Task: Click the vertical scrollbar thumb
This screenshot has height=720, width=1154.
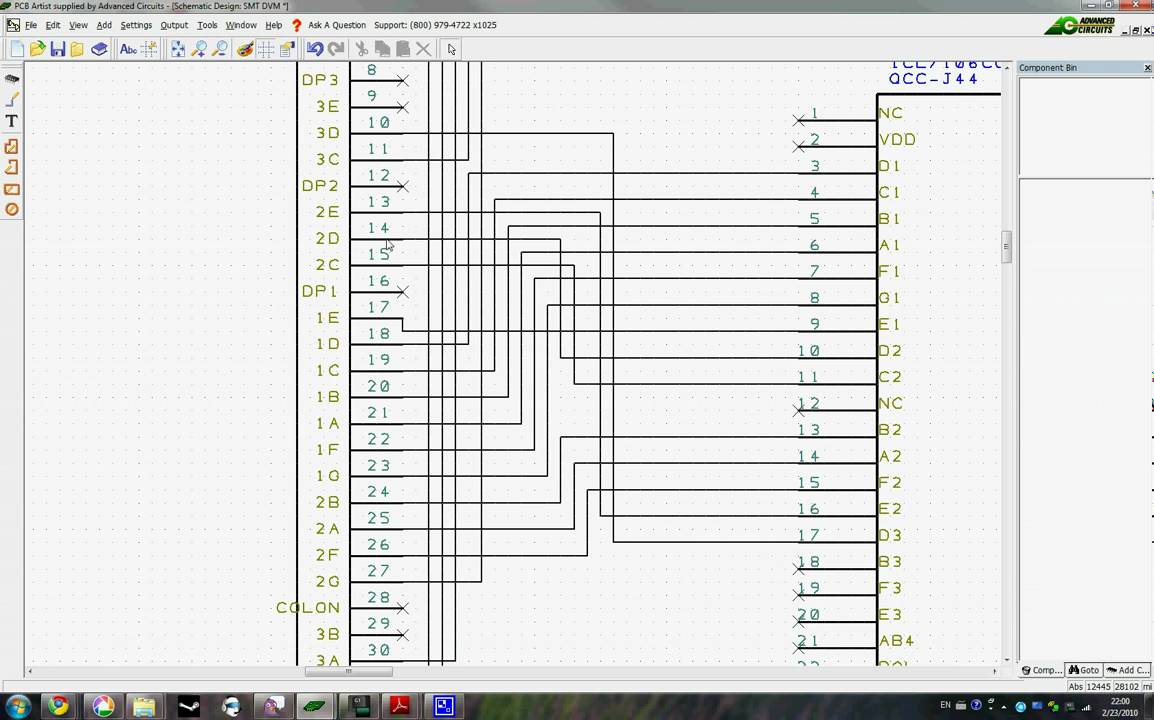Action: tap(1007, 247)
